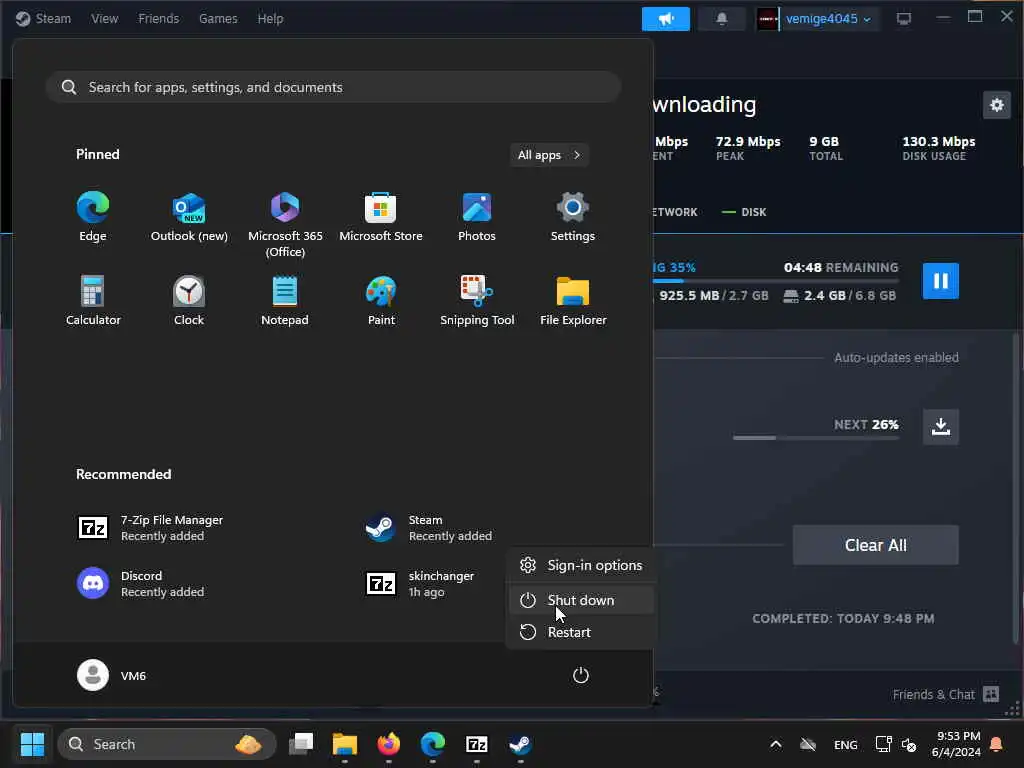
Task: Click Windows Start button on taskbar
Action: [x=32, y=744]
